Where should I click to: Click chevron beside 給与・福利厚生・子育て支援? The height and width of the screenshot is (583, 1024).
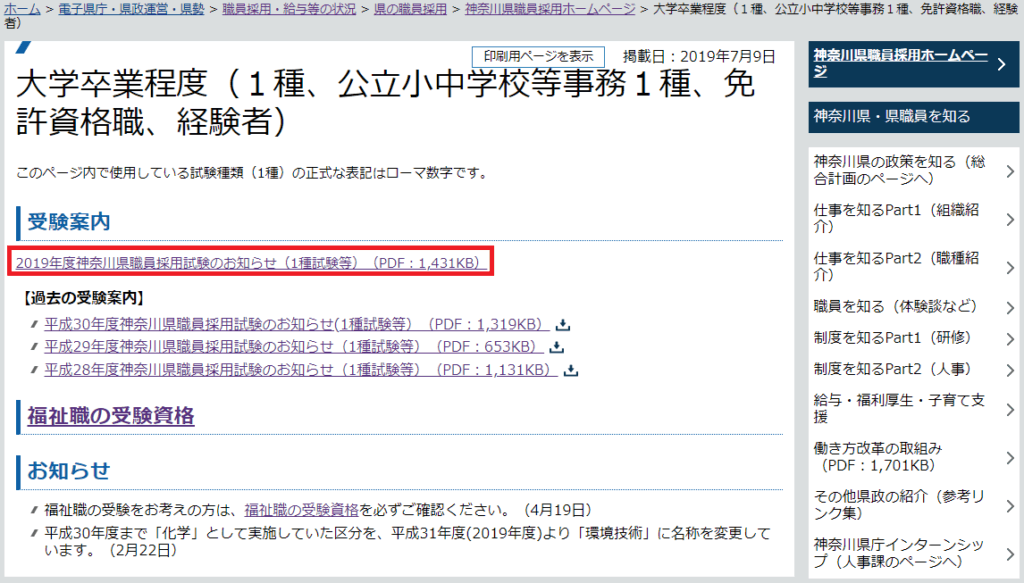click(x=1010, y=409)
